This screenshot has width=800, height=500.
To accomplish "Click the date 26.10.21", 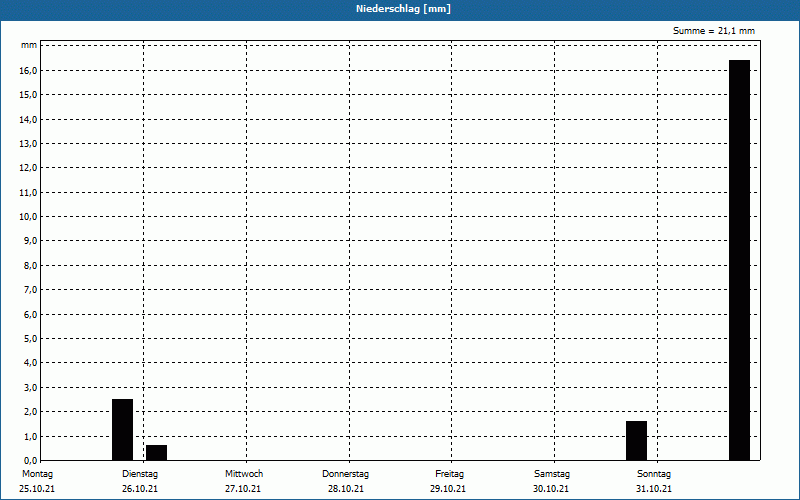I will pyautogui.click(x=140, y=489).
